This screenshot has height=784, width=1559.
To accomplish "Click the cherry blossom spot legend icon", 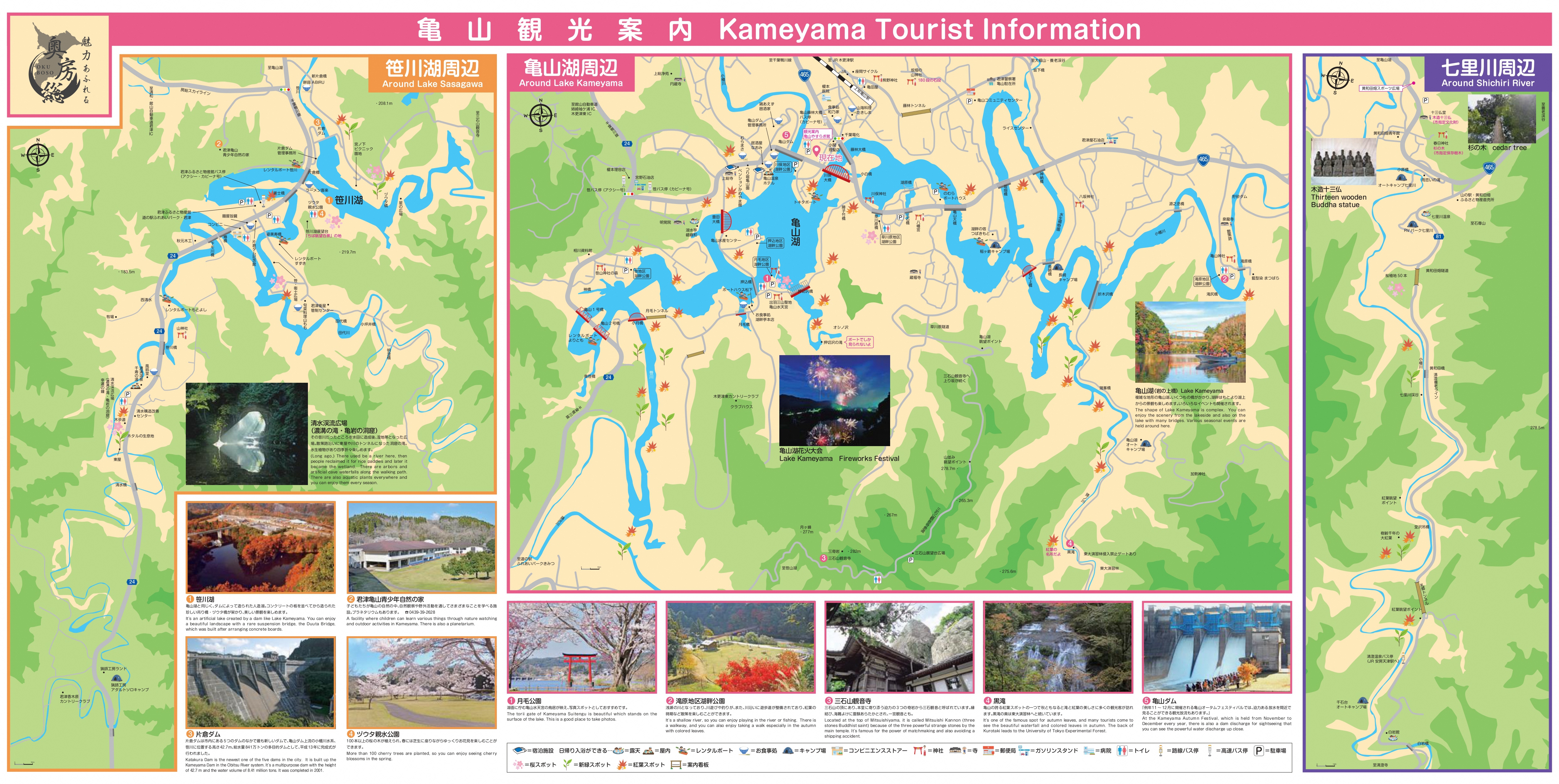I will point(518,765).
